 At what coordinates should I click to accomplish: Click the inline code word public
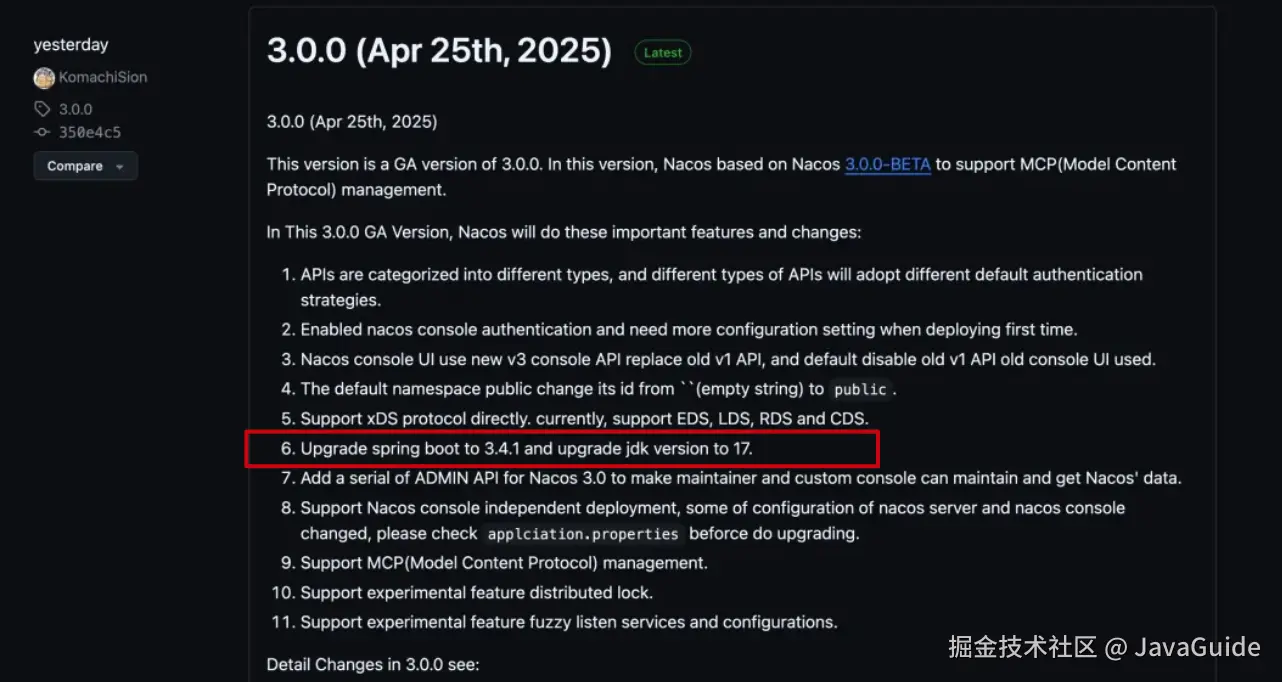859,389
